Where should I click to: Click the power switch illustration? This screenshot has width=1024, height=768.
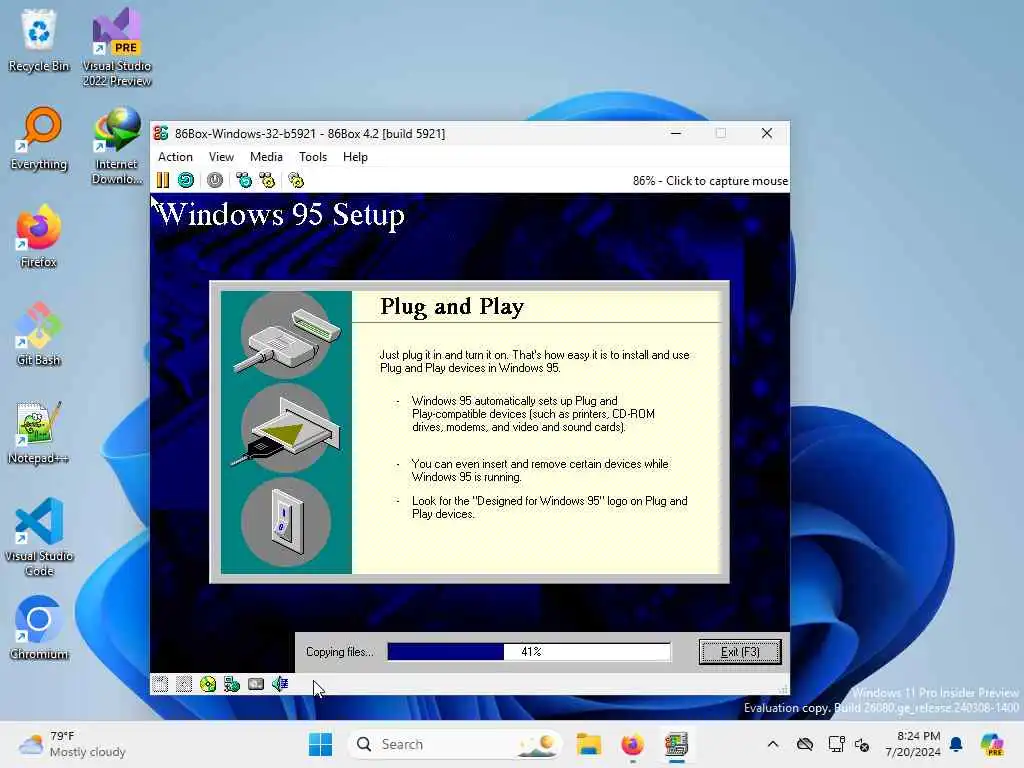pyautogui.click(x=287, y=522)
